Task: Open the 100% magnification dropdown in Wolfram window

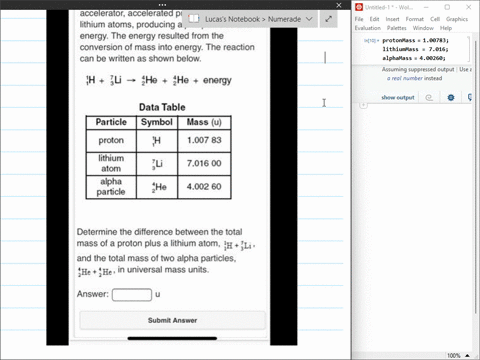Action: pyautogui.click(x=458, y=356)
